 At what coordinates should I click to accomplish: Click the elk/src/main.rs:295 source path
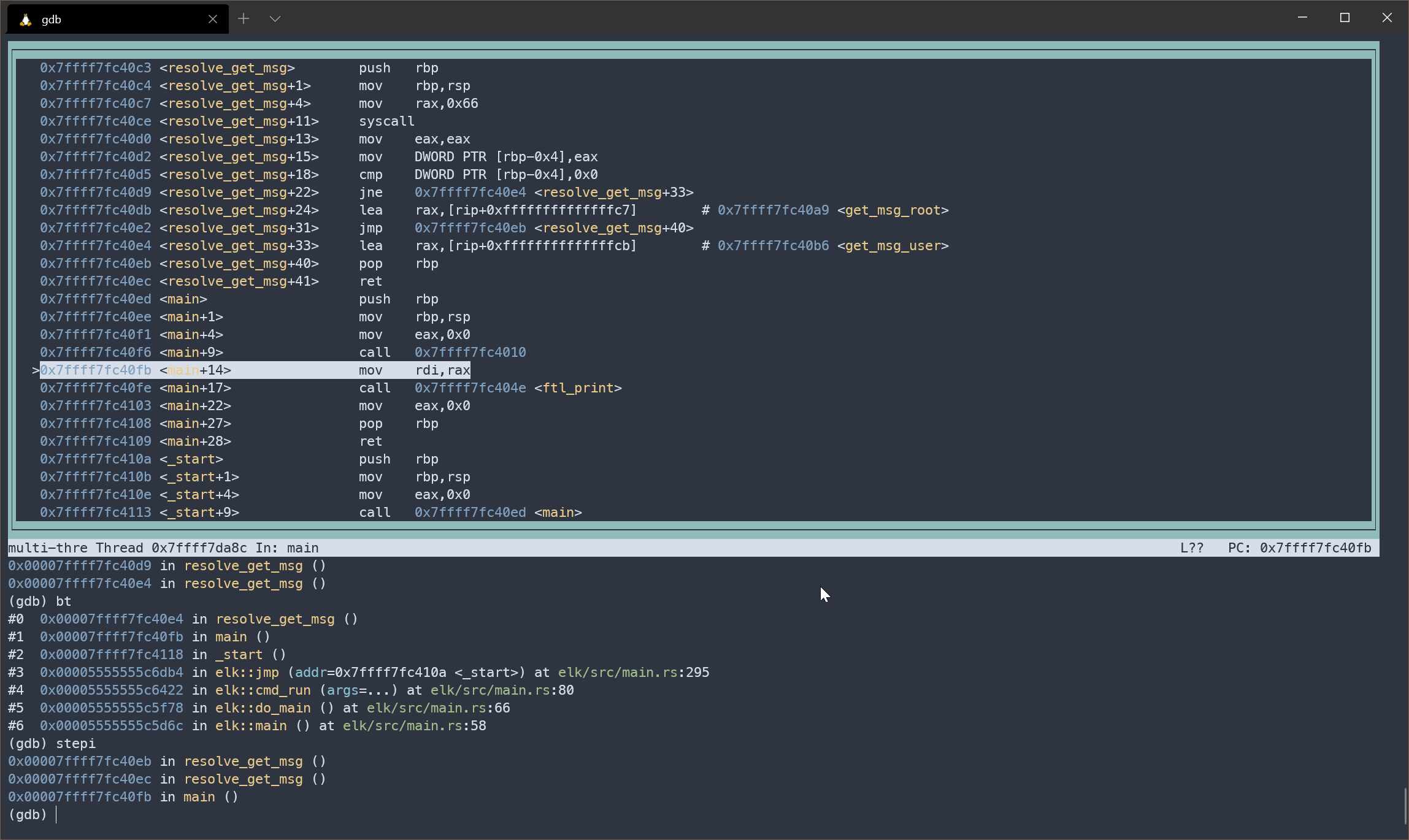pyautogui.click(x=633, y=673)
